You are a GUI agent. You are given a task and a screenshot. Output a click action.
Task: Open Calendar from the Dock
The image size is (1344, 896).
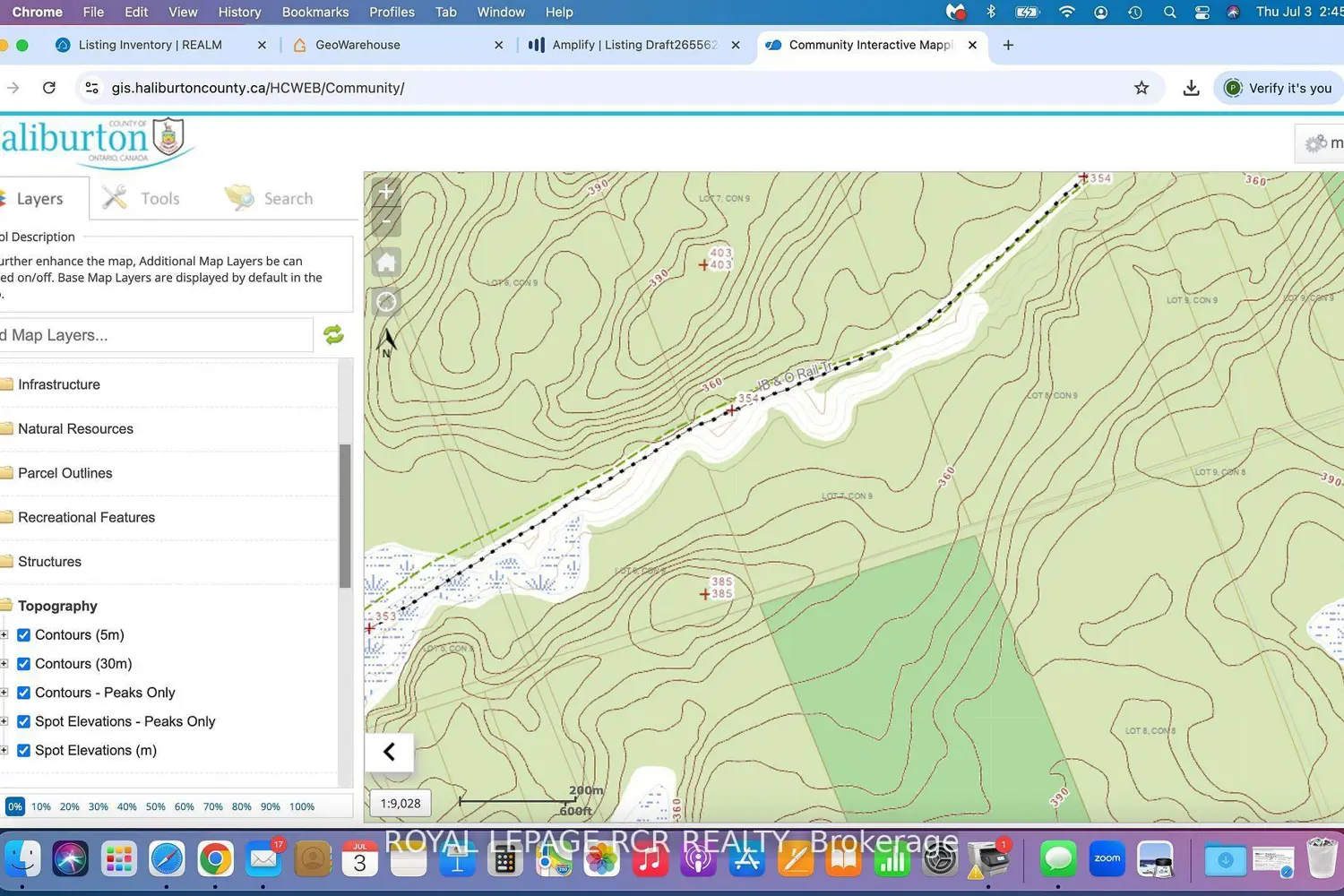(x=359, y=859)
